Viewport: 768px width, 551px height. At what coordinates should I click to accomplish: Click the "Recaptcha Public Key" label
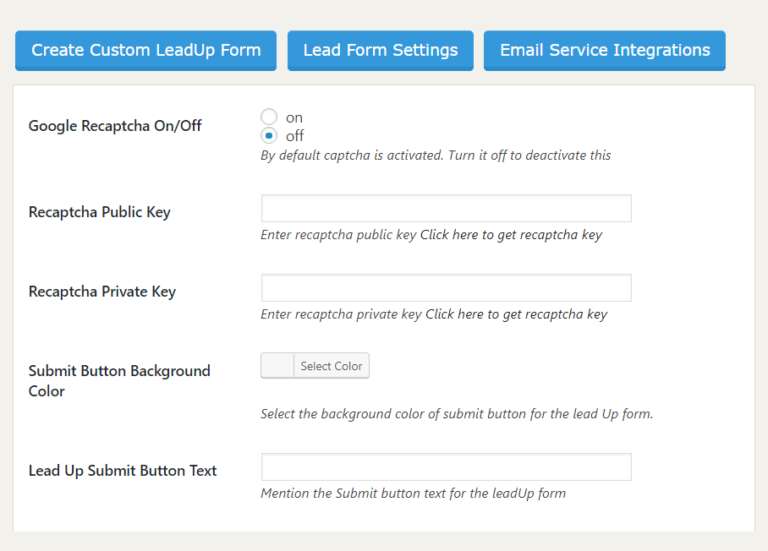coord(99,212)
